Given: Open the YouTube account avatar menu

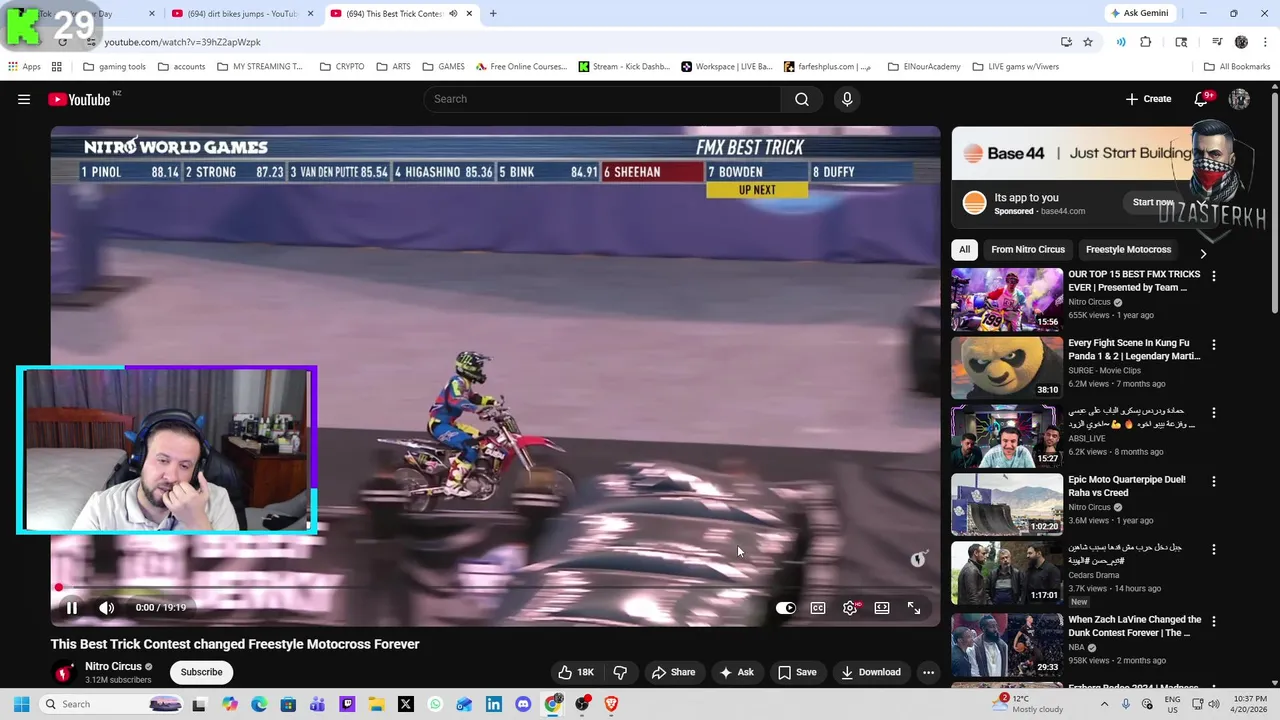Looking at the screenshot, I should [1239, 99].
